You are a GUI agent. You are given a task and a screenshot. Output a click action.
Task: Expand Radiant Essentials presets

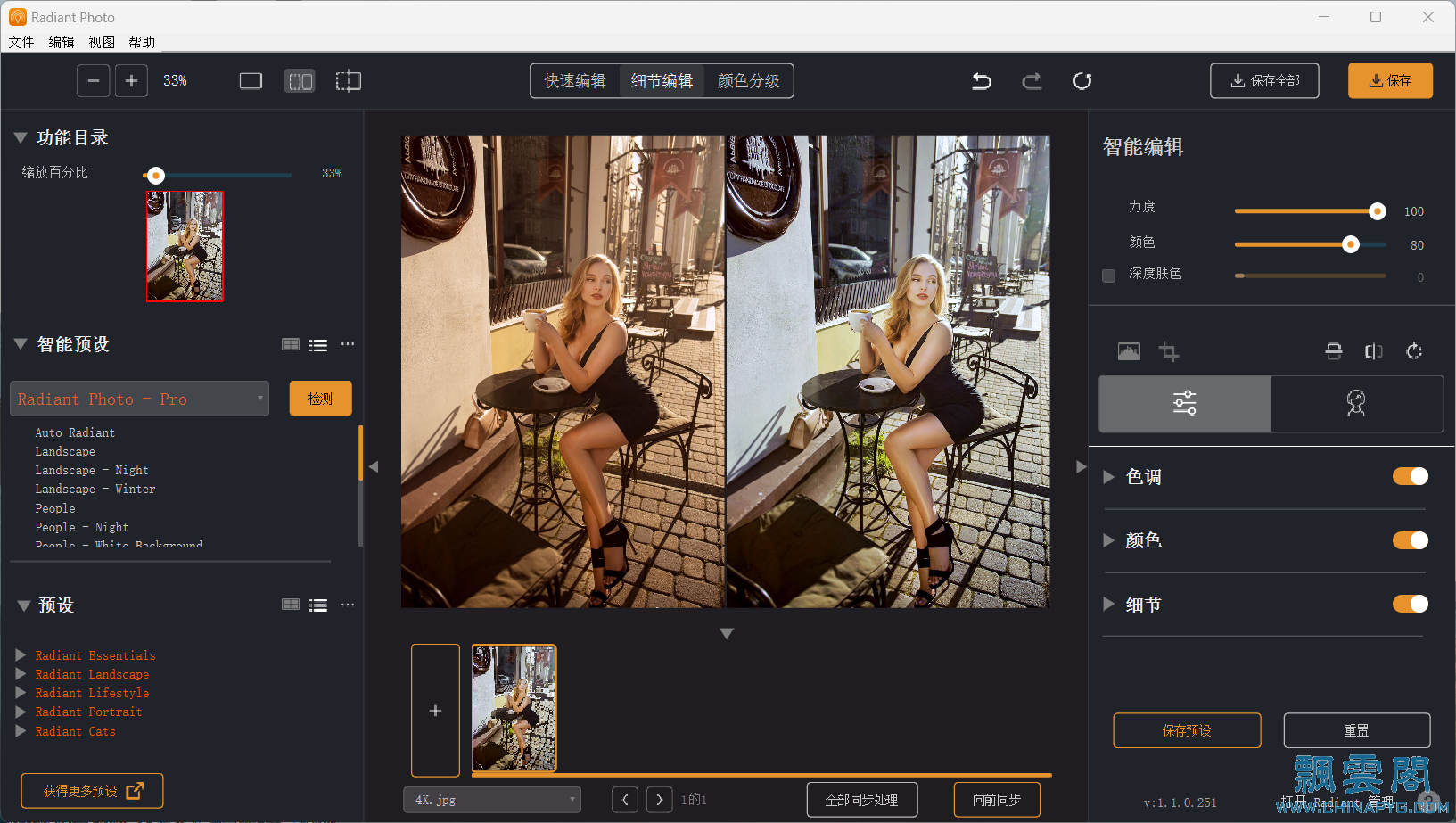[x=21, y=654]
